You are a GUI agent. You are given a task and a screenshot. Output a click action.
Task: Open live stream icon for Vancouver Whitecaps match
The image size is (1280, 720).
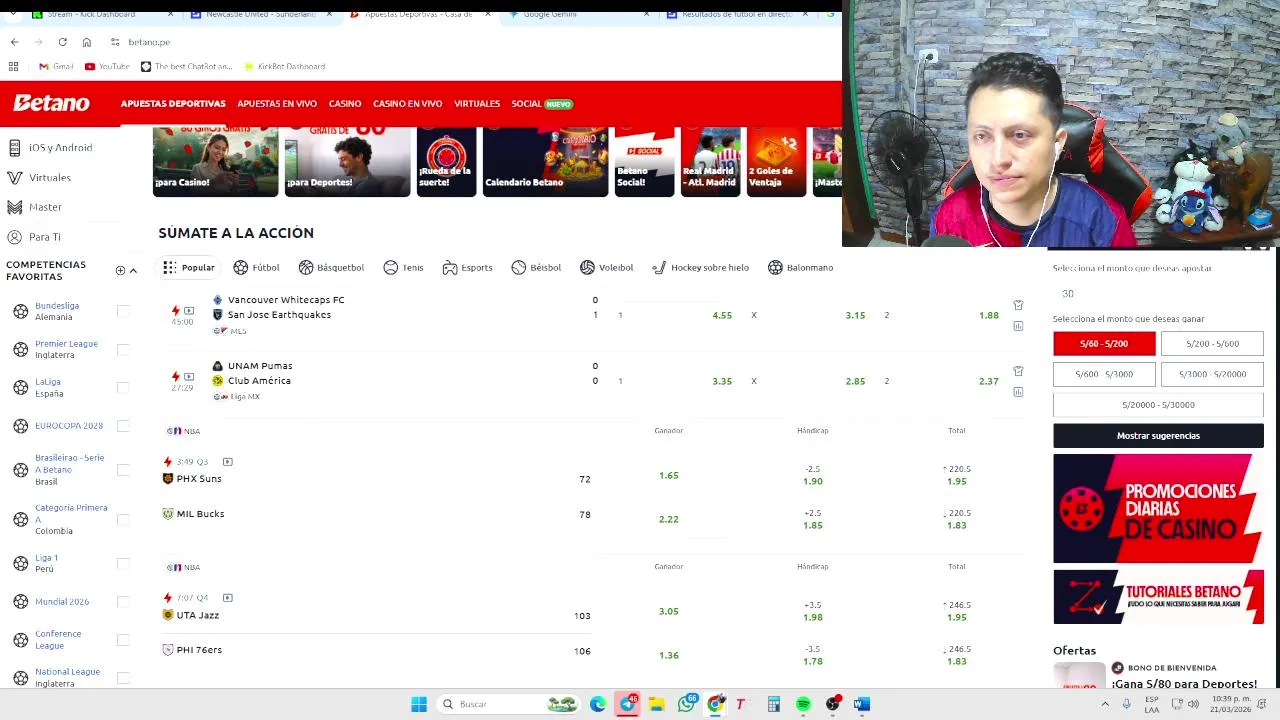189,311
